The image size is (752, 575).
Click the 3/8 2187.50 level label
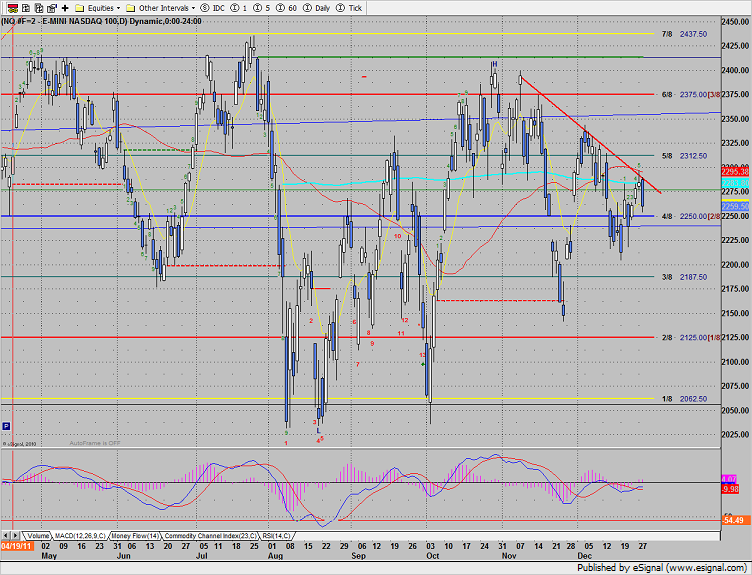(684, 277)
